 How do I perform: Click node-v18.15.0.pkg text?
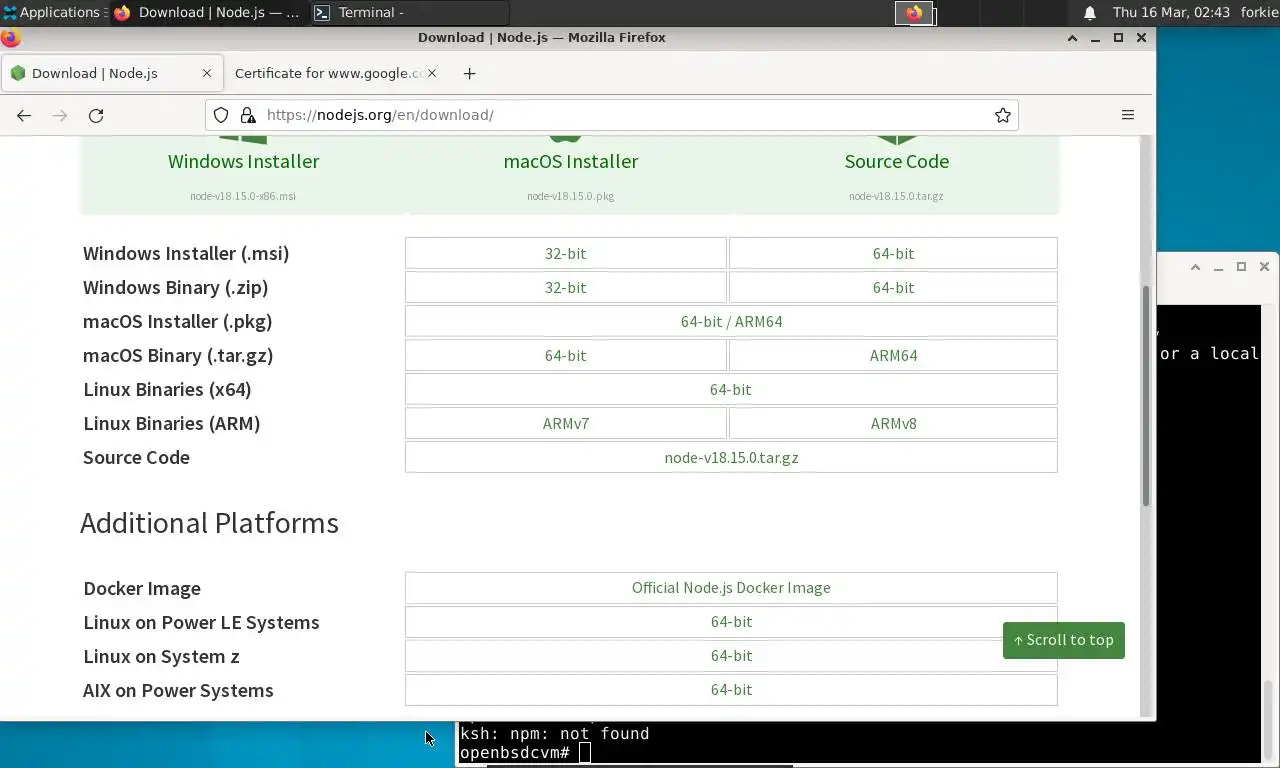click(x=571, y=196)
